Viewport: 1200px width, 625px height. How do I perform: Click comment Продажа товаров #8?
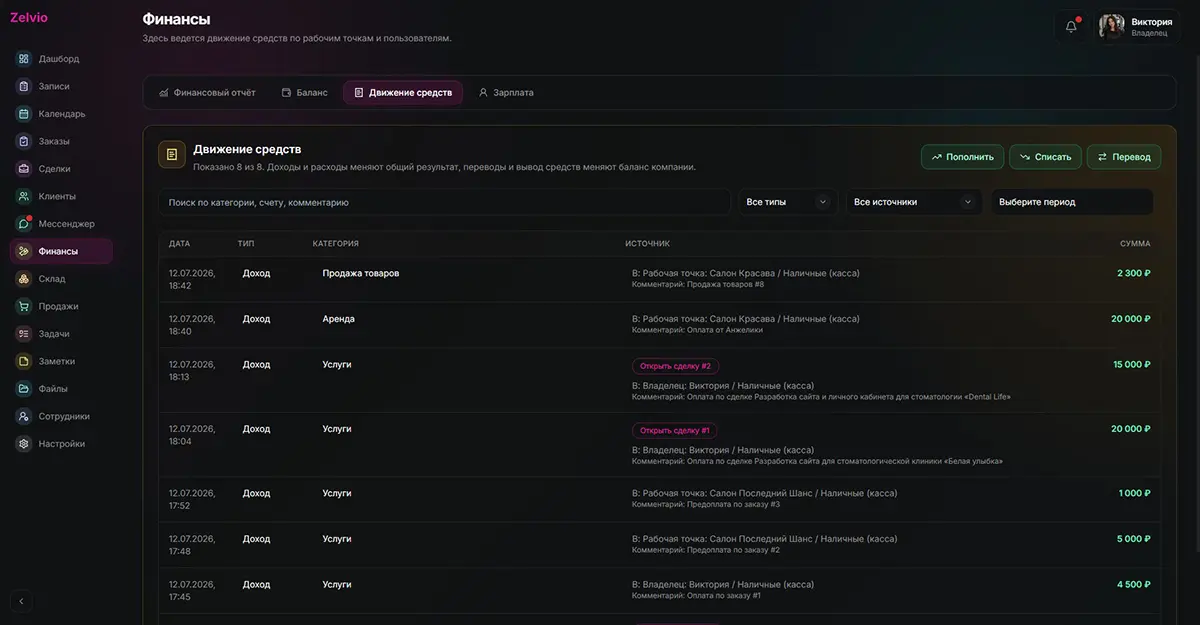698,284
